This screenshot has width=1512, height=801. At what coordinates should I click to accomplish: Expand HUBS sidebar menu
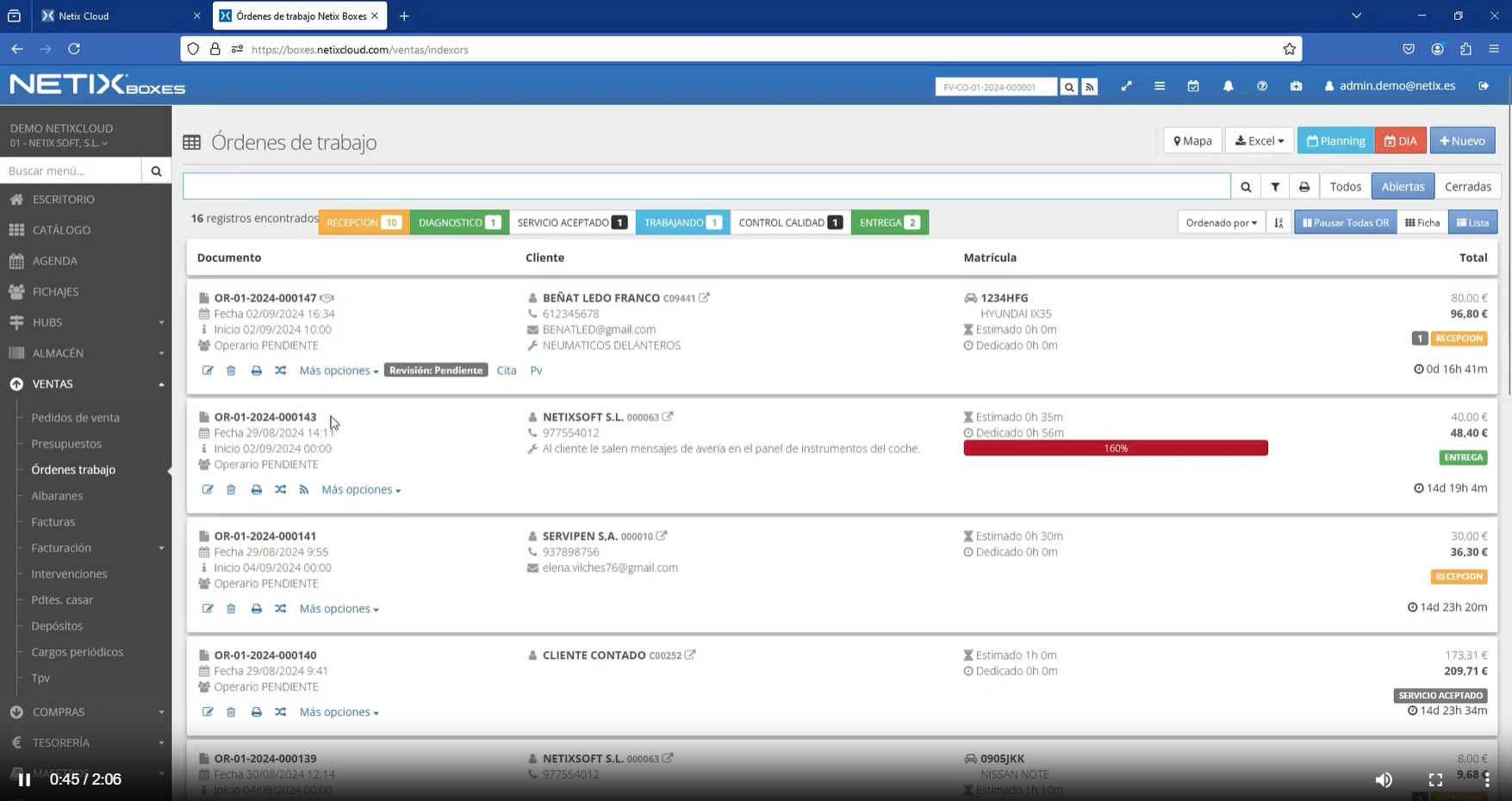tap(86, 322)
